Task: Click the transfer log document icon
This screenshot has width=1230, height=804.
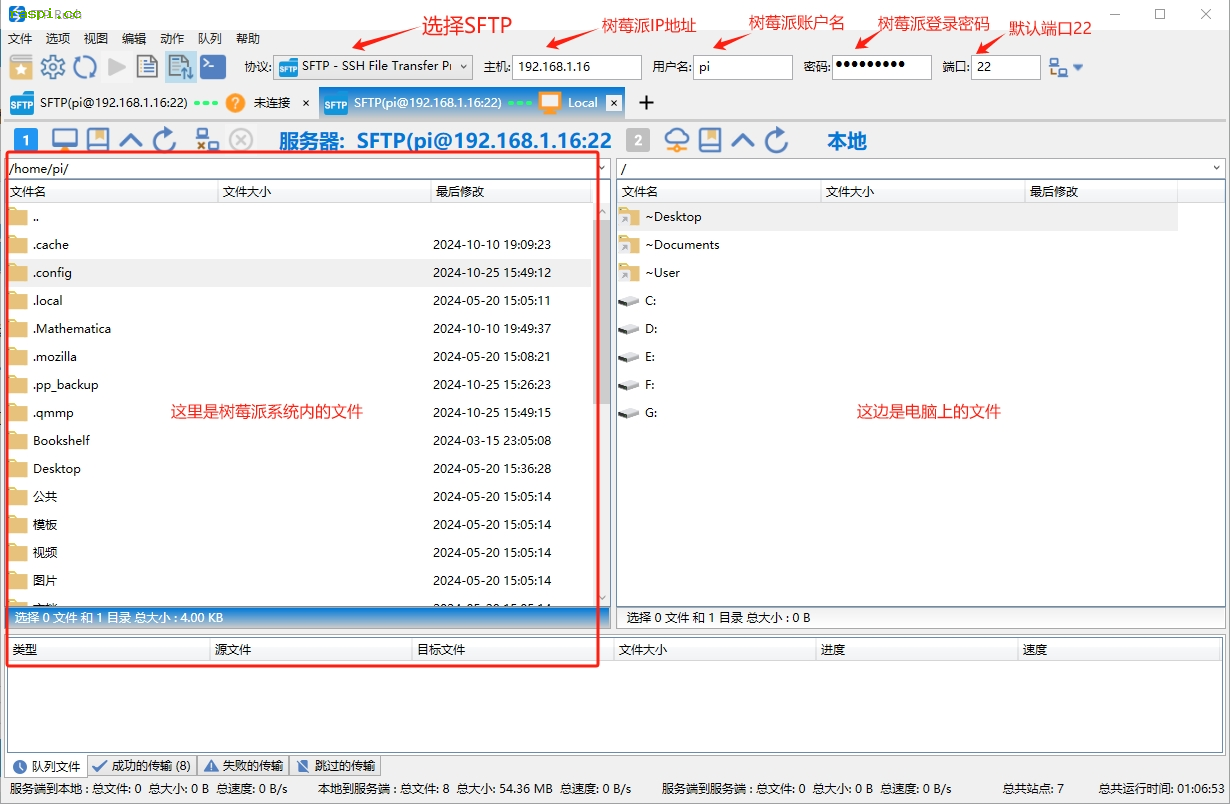Action: 145,66
